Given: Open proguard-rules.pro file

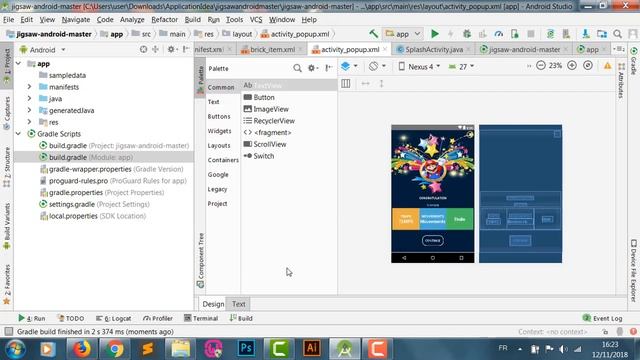Looking at the screenshot, I should [x=113, y=181].
